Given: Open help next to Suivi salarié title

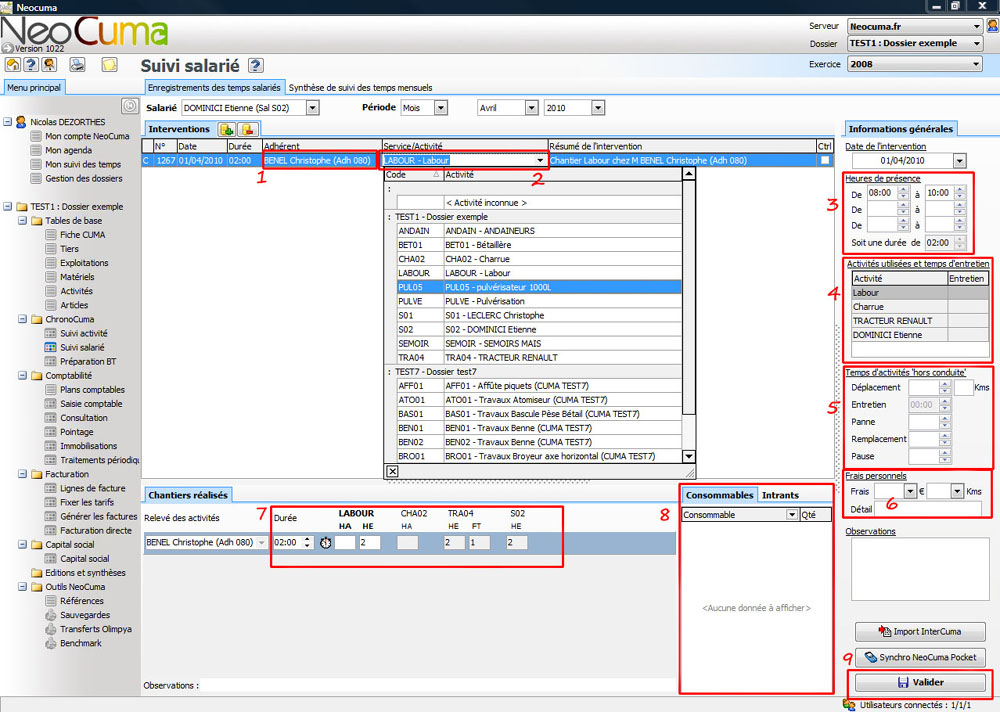Looking at the screenshot, I should coord(256,65).
